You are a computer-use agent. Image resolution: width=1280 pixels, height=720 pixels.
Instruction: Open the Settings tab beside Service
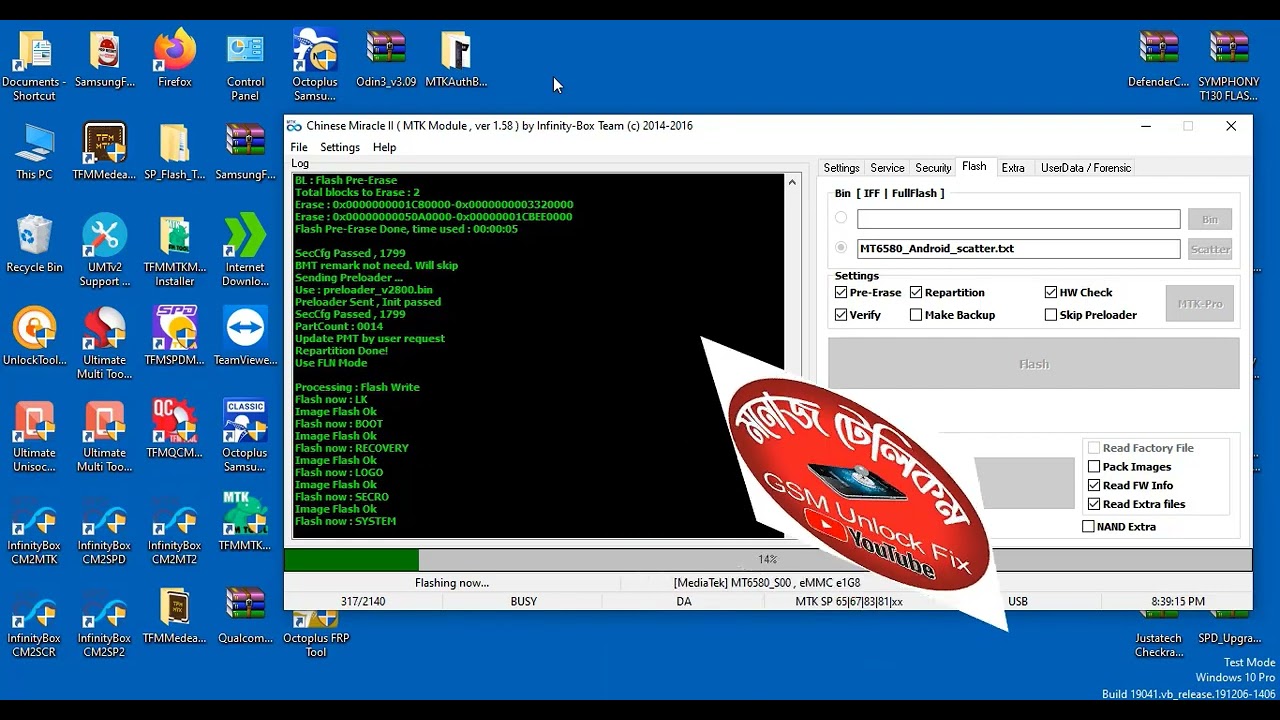(x=841, y=168)
